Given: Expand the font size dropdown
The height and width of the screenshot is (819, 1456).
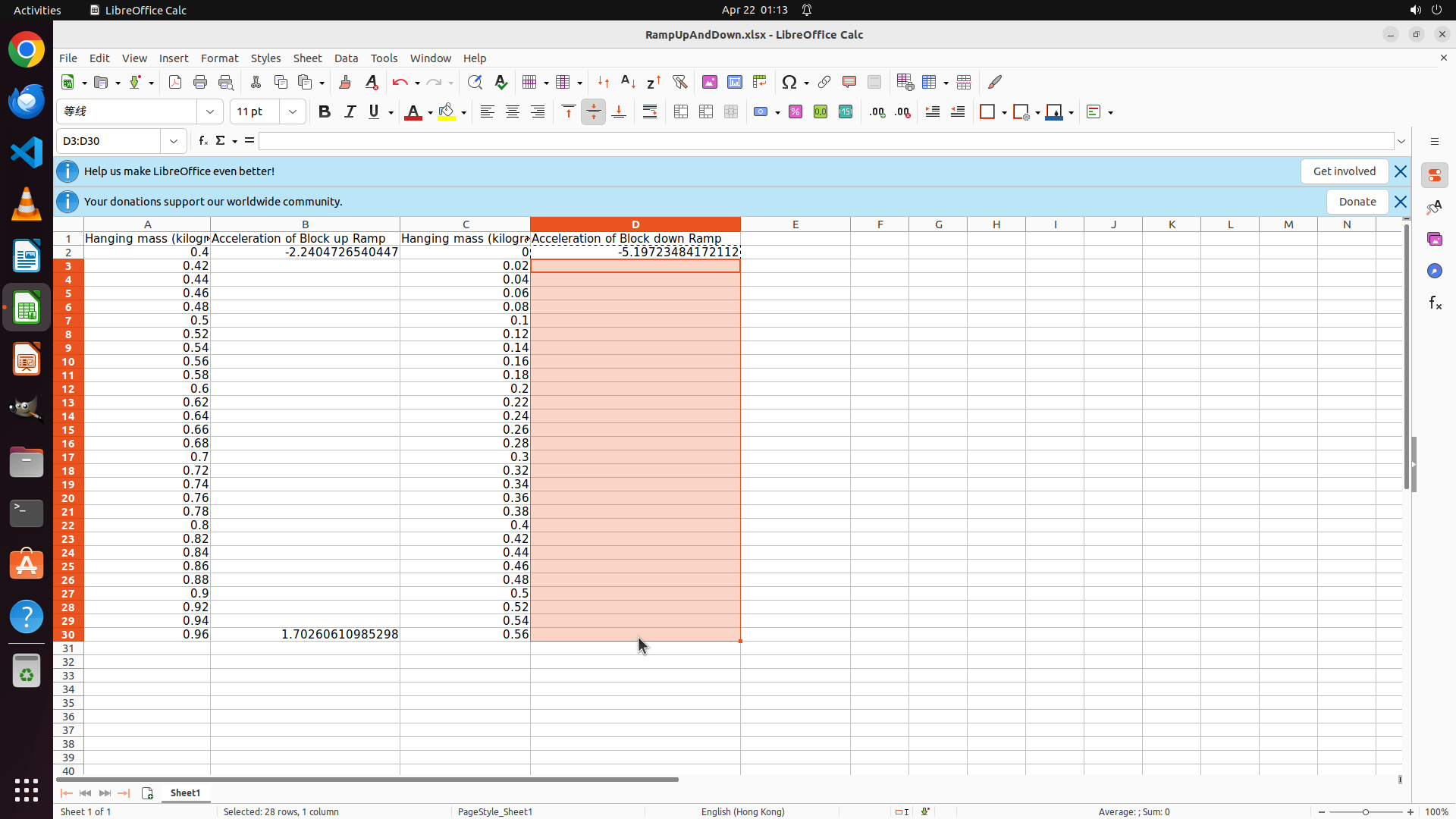Looking at the screenshot, I should coord(293,112).
